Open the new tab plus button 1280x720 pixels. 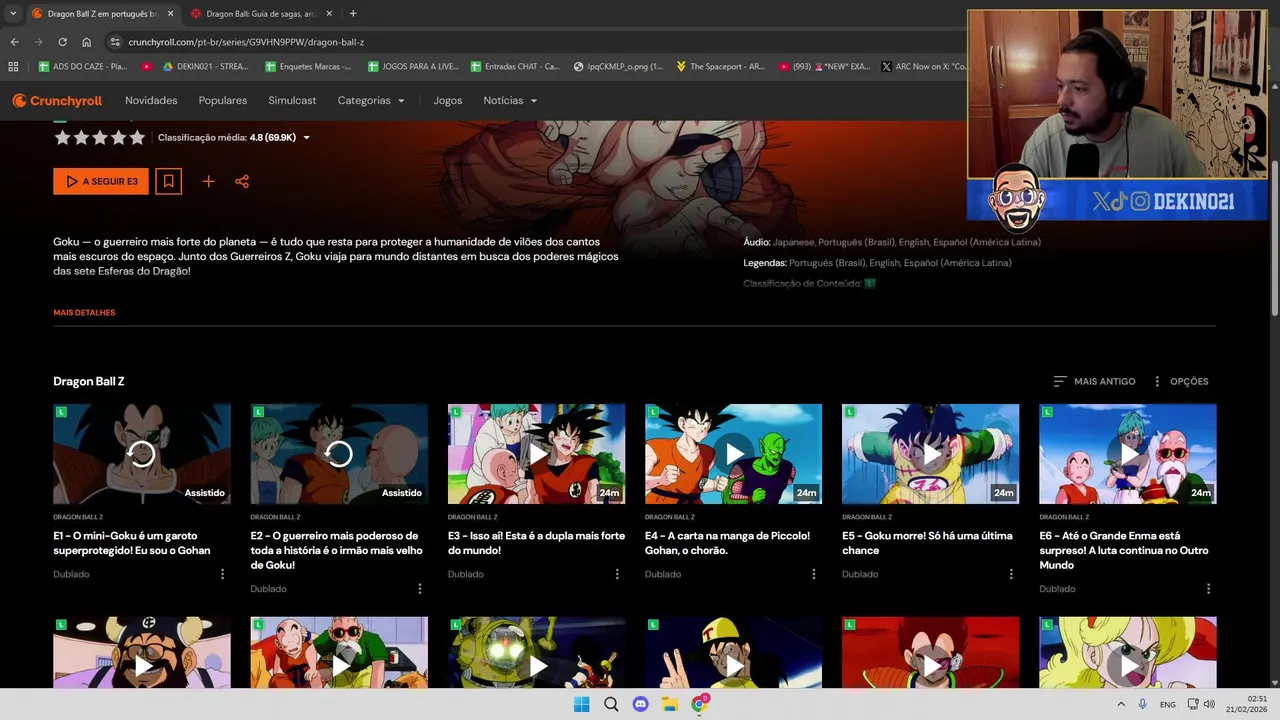point(353,14)
